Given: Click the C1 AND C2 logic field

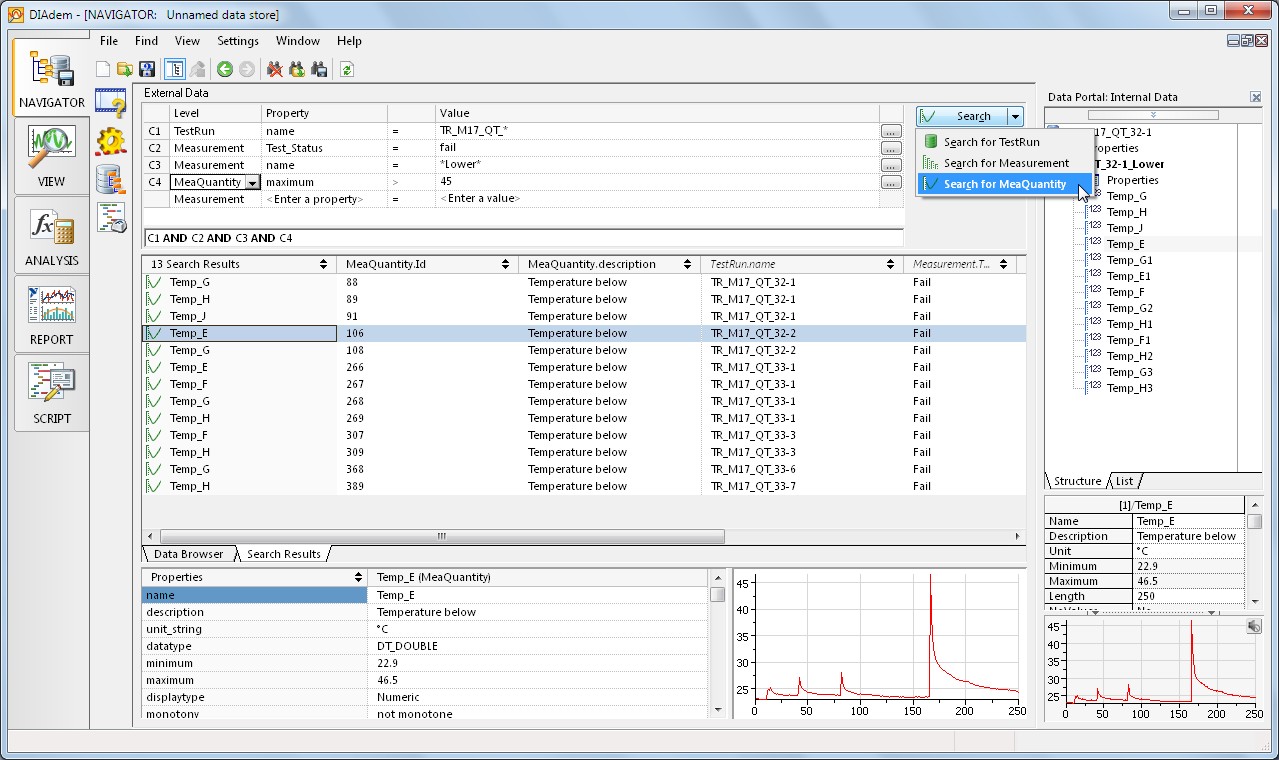Looking at the screenshot, I should 523,238.
